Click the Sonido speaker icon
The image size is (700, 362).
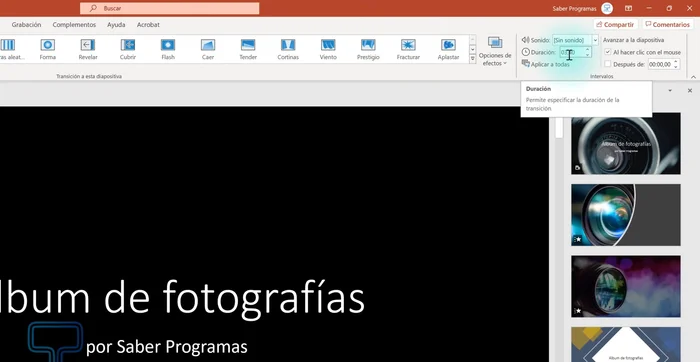point(525,40)
